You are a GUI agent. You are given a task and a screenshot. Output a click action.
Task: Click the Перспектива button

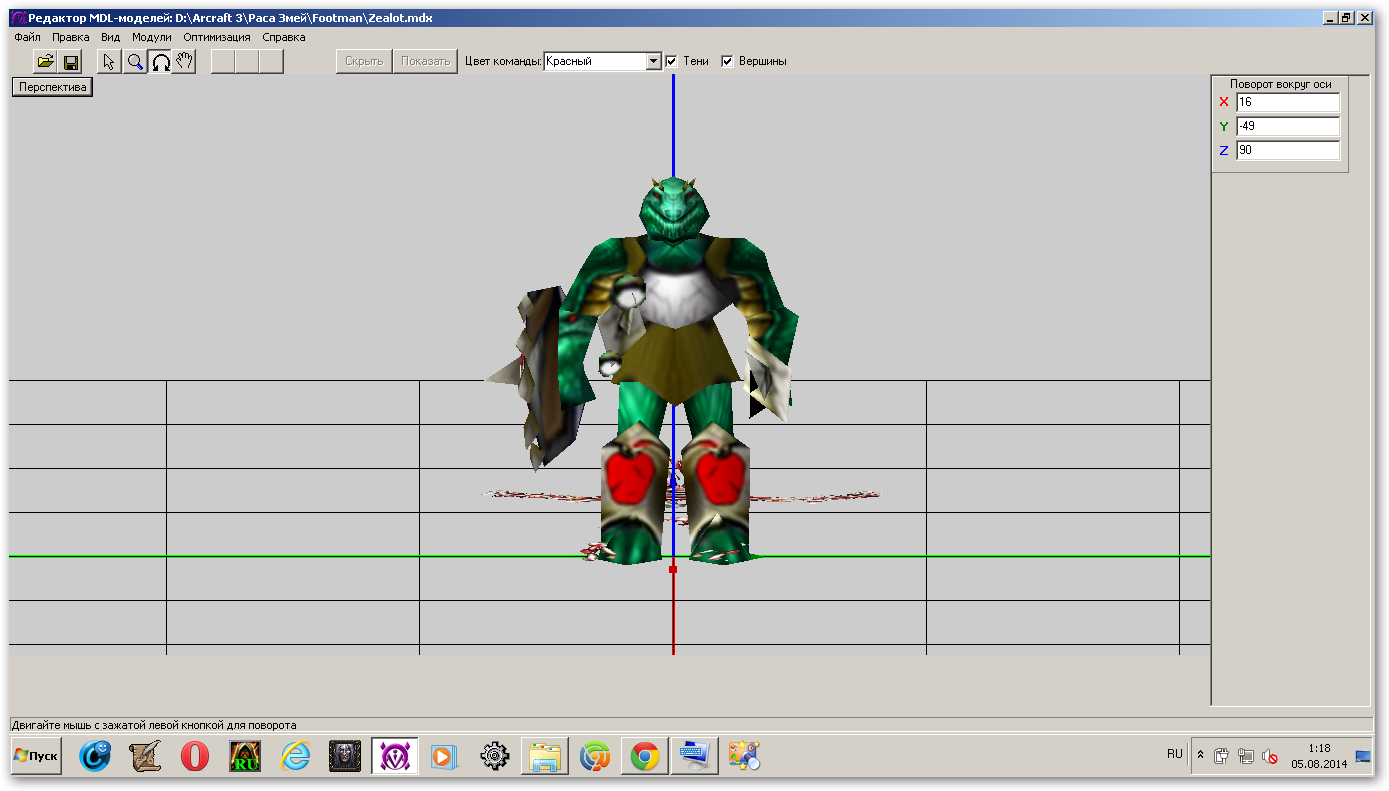click(x=52, y=87)
